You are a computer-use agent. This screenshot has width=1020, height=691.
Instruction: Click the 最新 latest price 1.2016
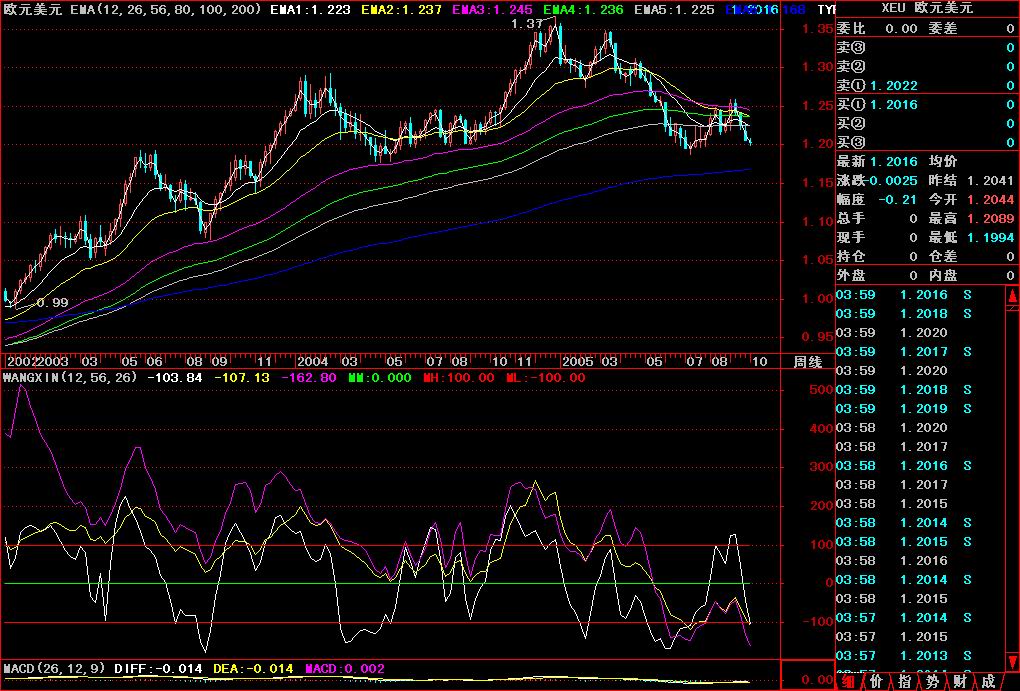(x=894, y=161)
